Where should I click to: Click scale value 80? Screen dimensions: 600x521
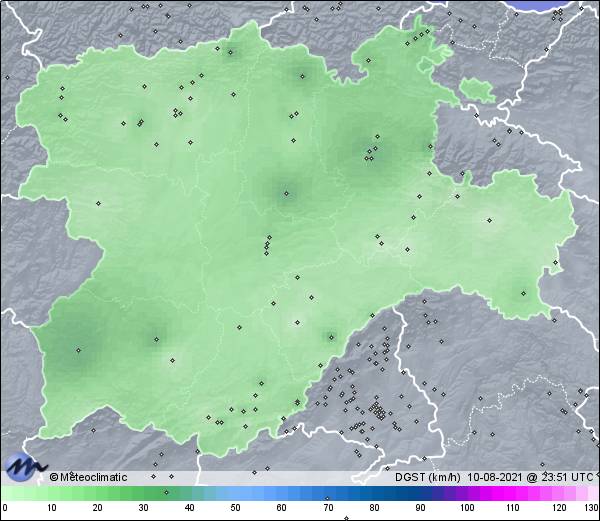pyautogui.click(x=374, y=508)
